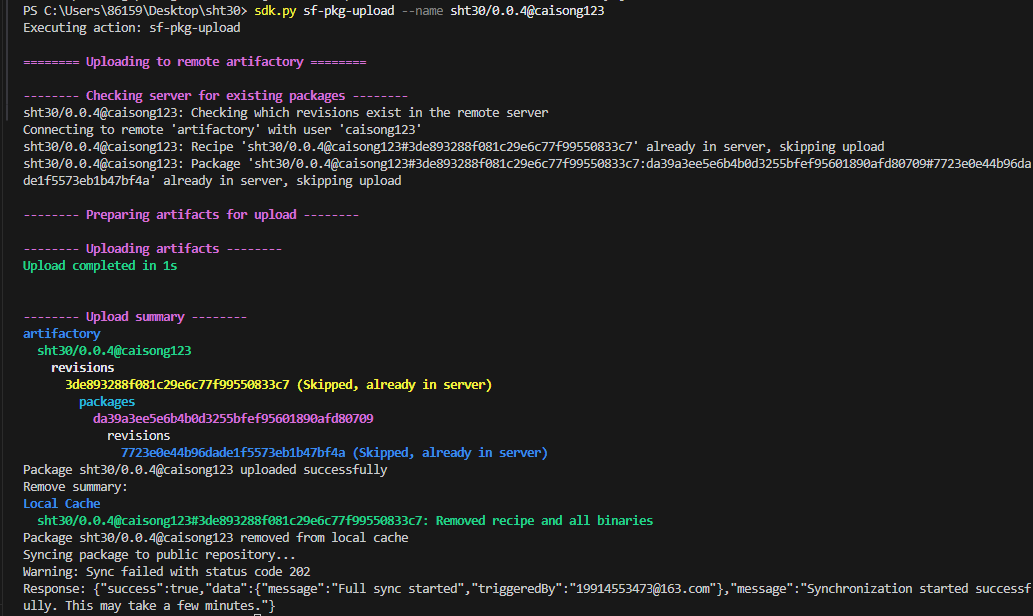This screenshot has height=616, width=1033.
Task: Click the 'Syncing package to public repository' line
Action: pyautogui.click(x=159, y=554)
